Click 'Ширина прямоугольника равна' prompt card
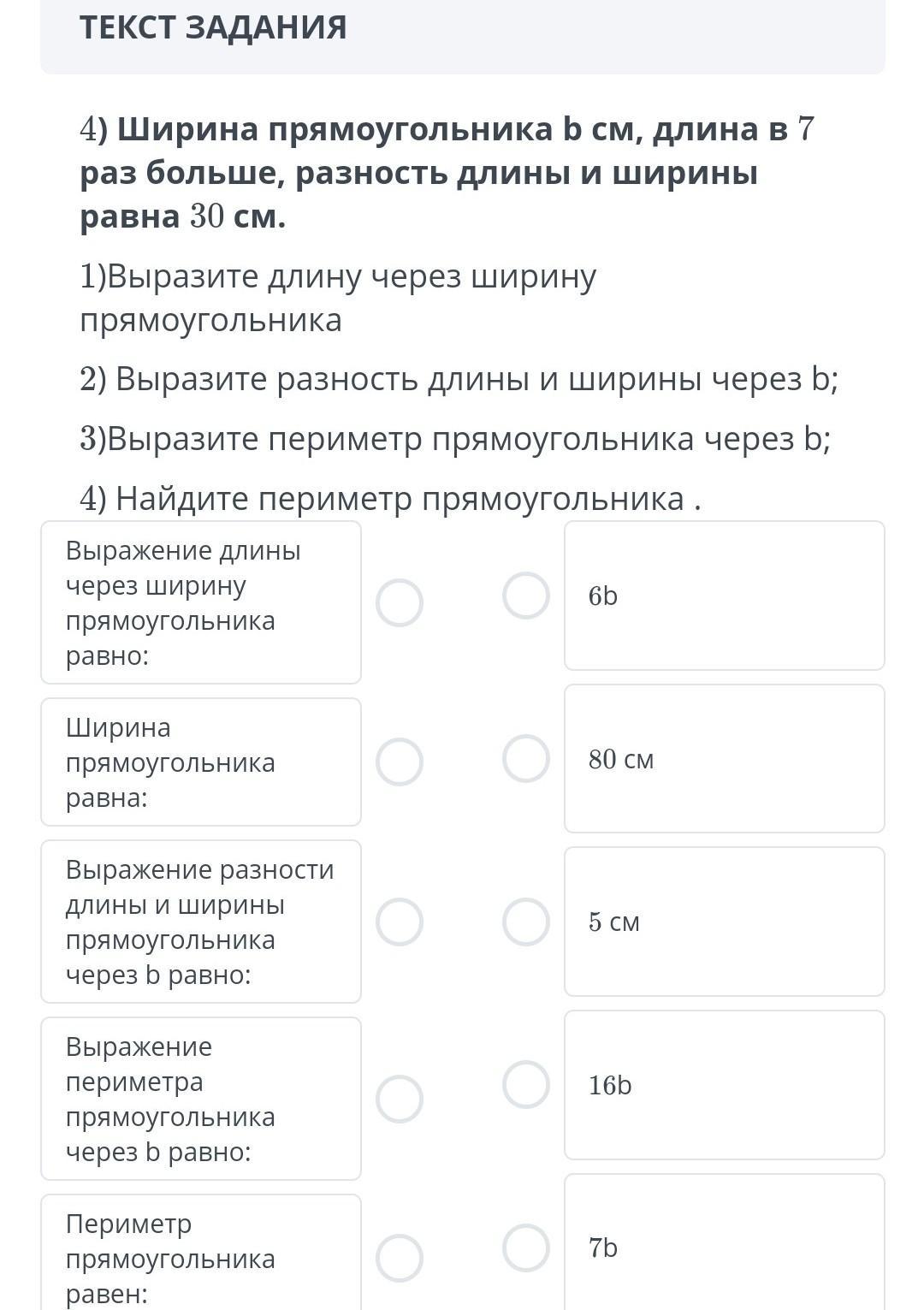 (x=201, y=762)
